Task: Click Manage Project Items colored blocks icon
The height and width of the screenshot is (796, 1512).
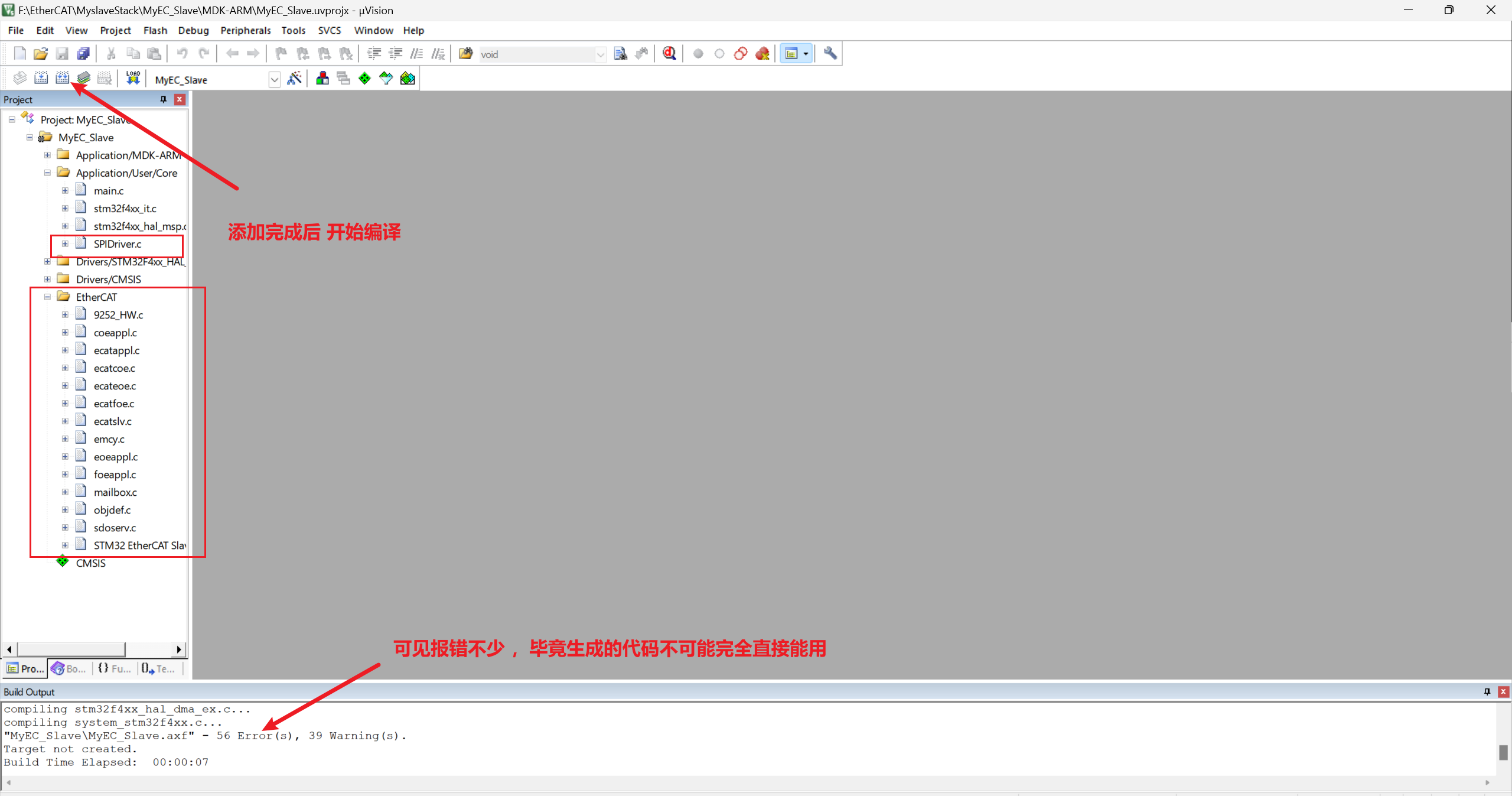Action: pos(322,78)
